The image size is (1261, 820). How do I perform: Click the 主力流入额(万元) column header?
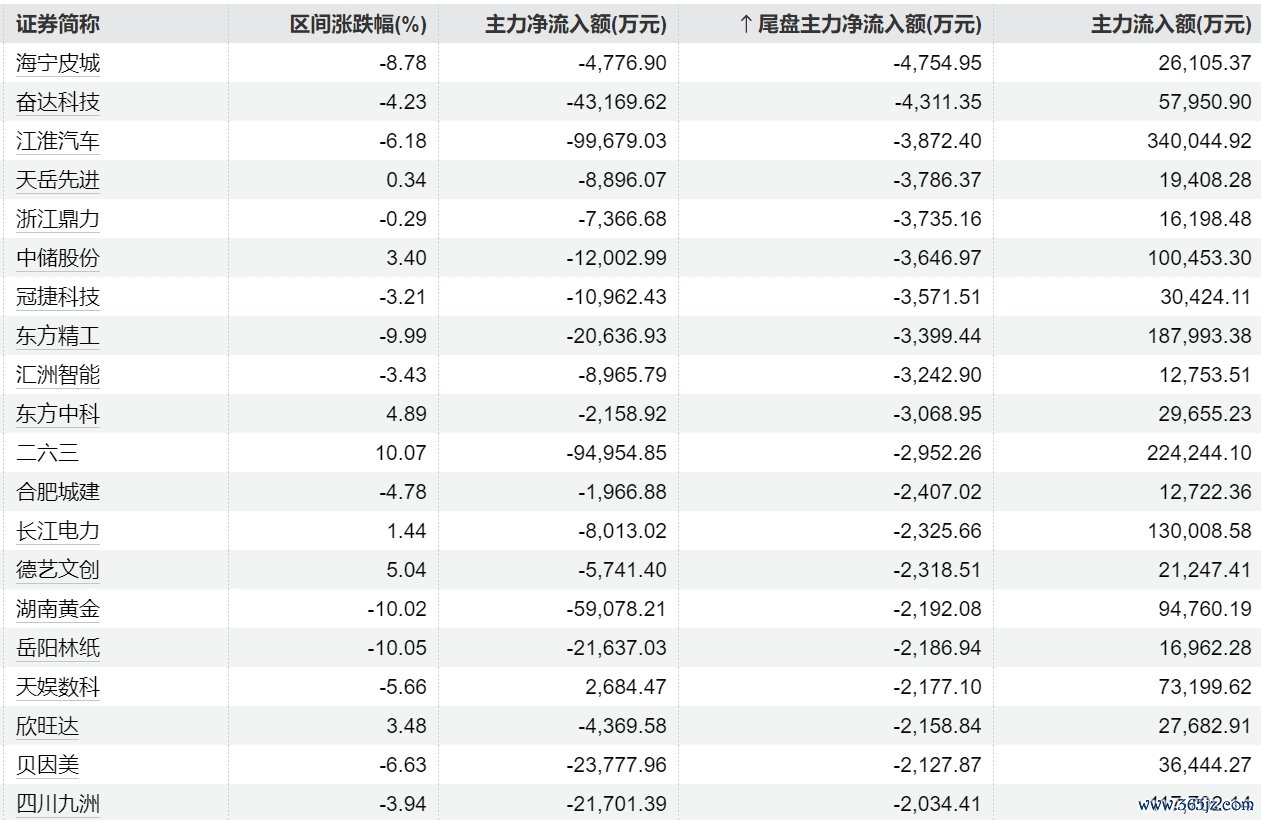tap(1170, 24)
